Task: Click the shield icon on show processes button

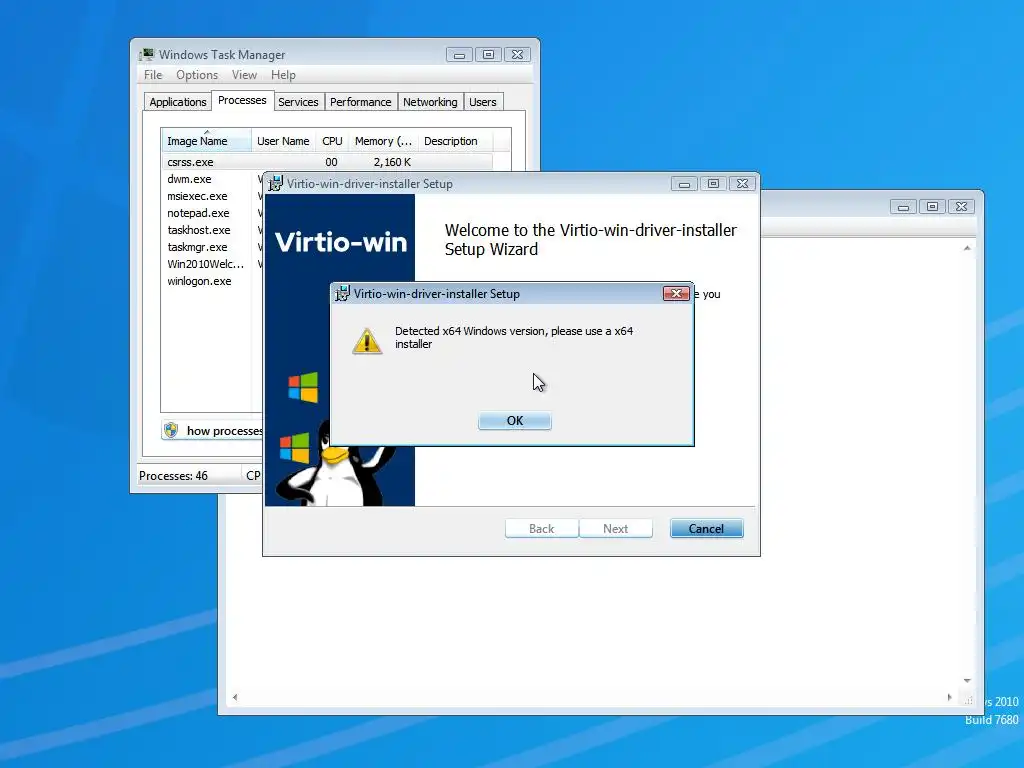Action: pyautogui.click(x=171, y=430)
